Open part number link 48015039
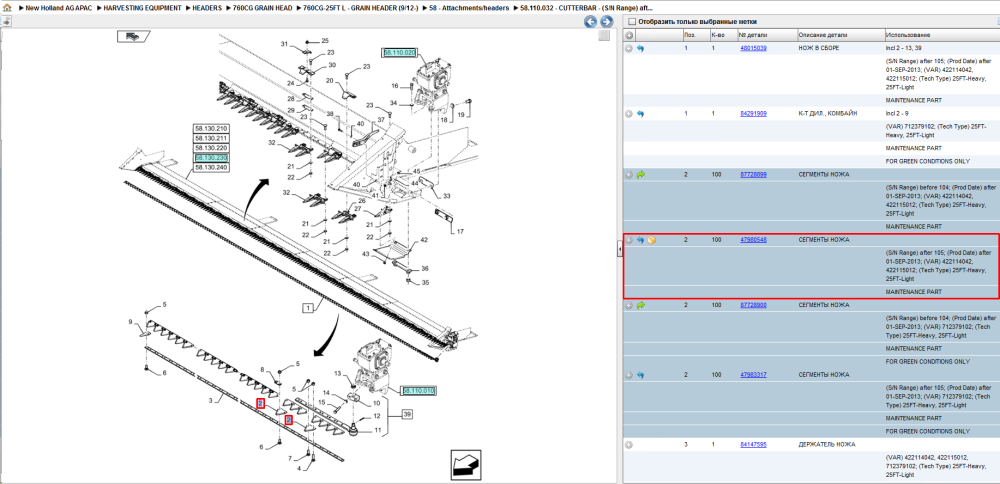1000x484 pixels. click(x=753, y=48)
